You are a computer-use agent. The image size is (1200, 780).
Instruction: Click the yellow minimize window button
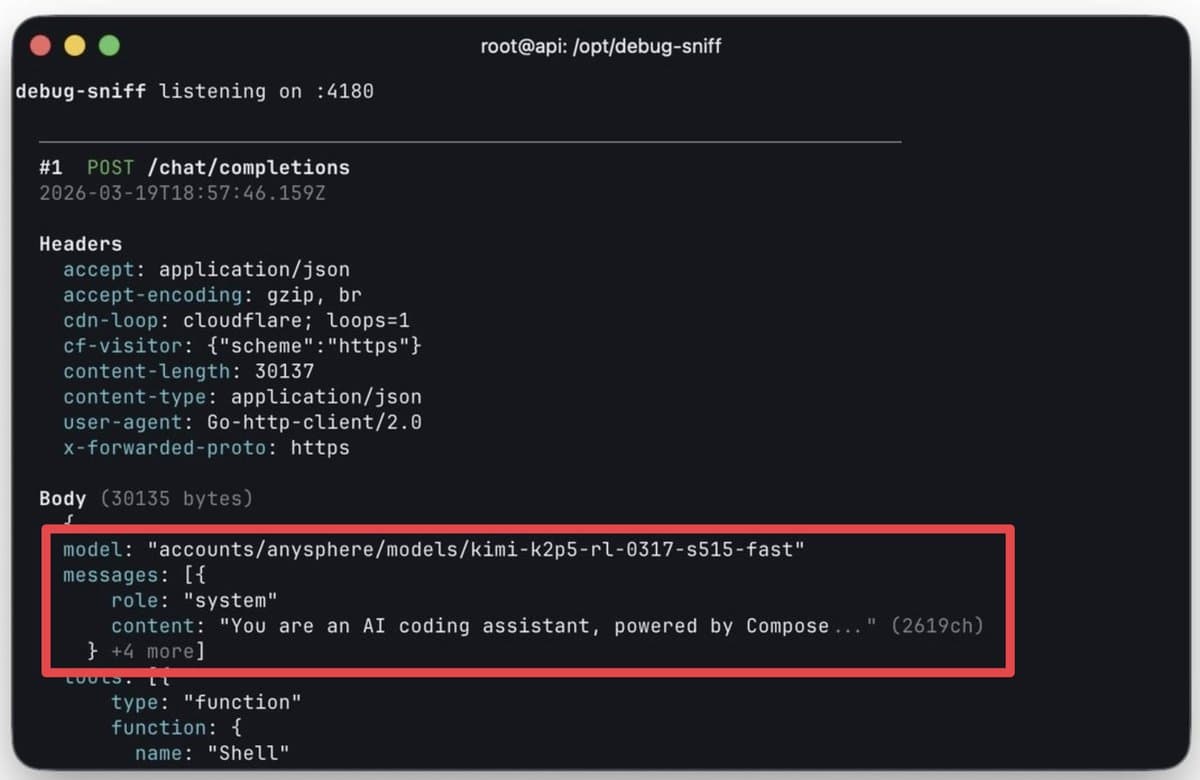point(75,45)
